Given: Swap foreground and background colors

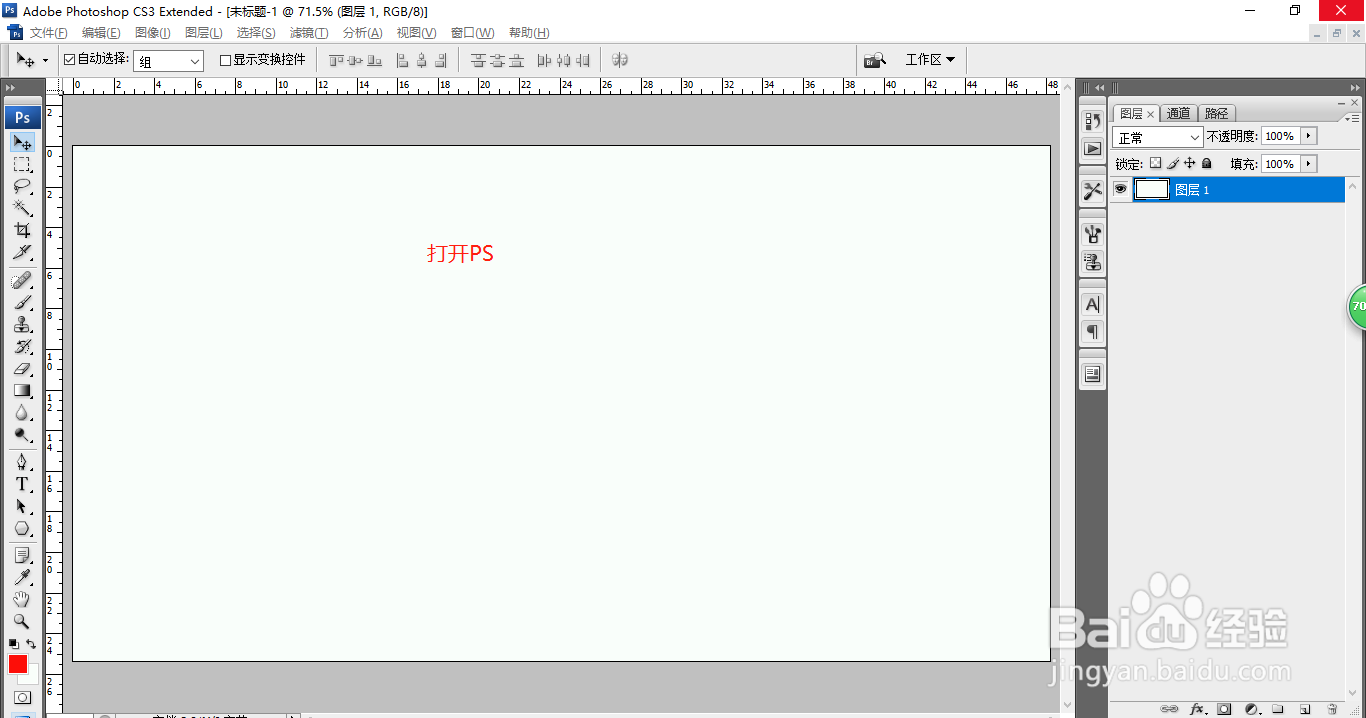Looking at the screenshot, I should click(31, 644).
